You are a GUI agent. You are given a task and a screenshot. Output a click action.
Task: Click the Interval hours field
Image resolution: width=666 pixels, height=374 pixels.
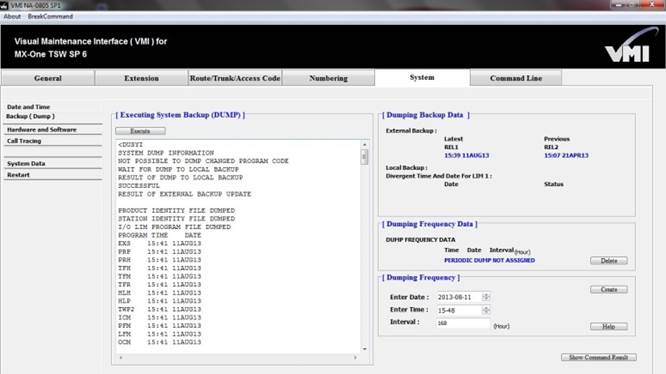[463, 323]
